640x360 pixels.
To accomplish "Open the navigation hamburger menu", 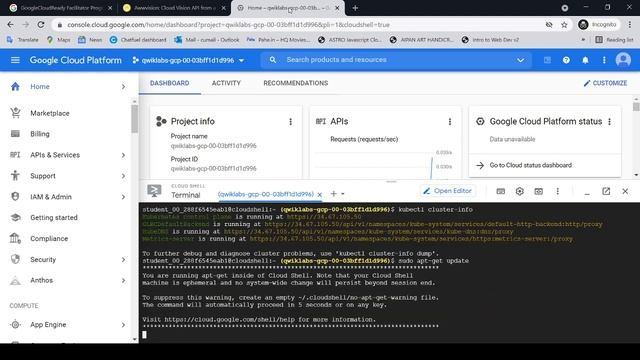I will coord(15,60).
